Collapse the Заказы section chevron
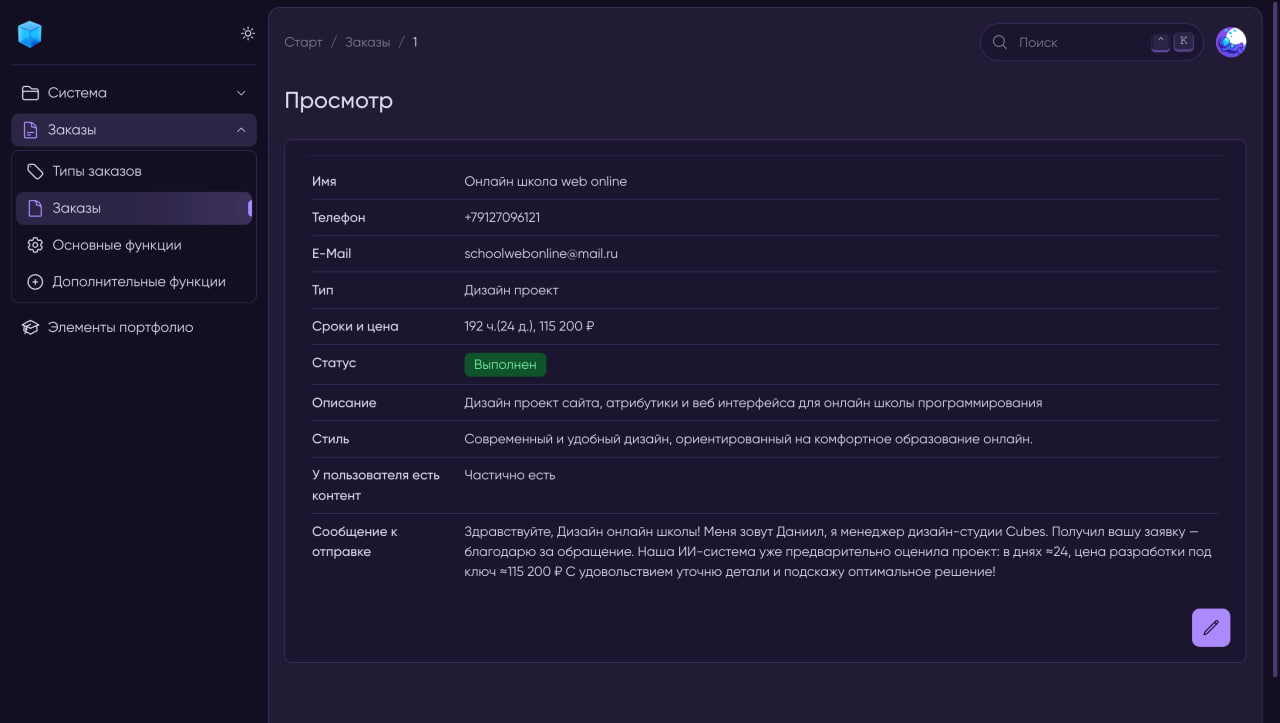The image size is (1280, 723). [x=241, y=130]
